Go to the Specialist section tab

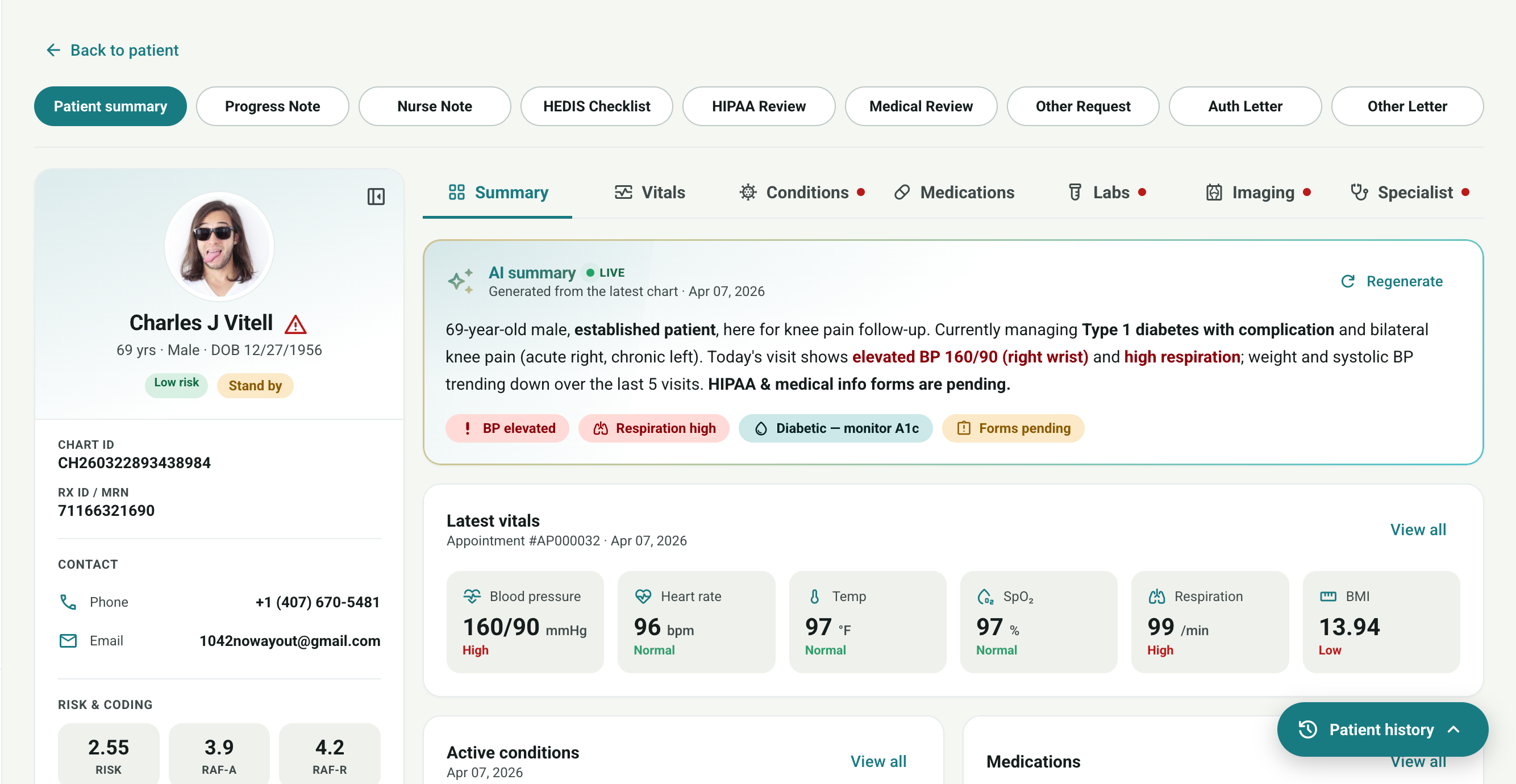point(1410,193)
